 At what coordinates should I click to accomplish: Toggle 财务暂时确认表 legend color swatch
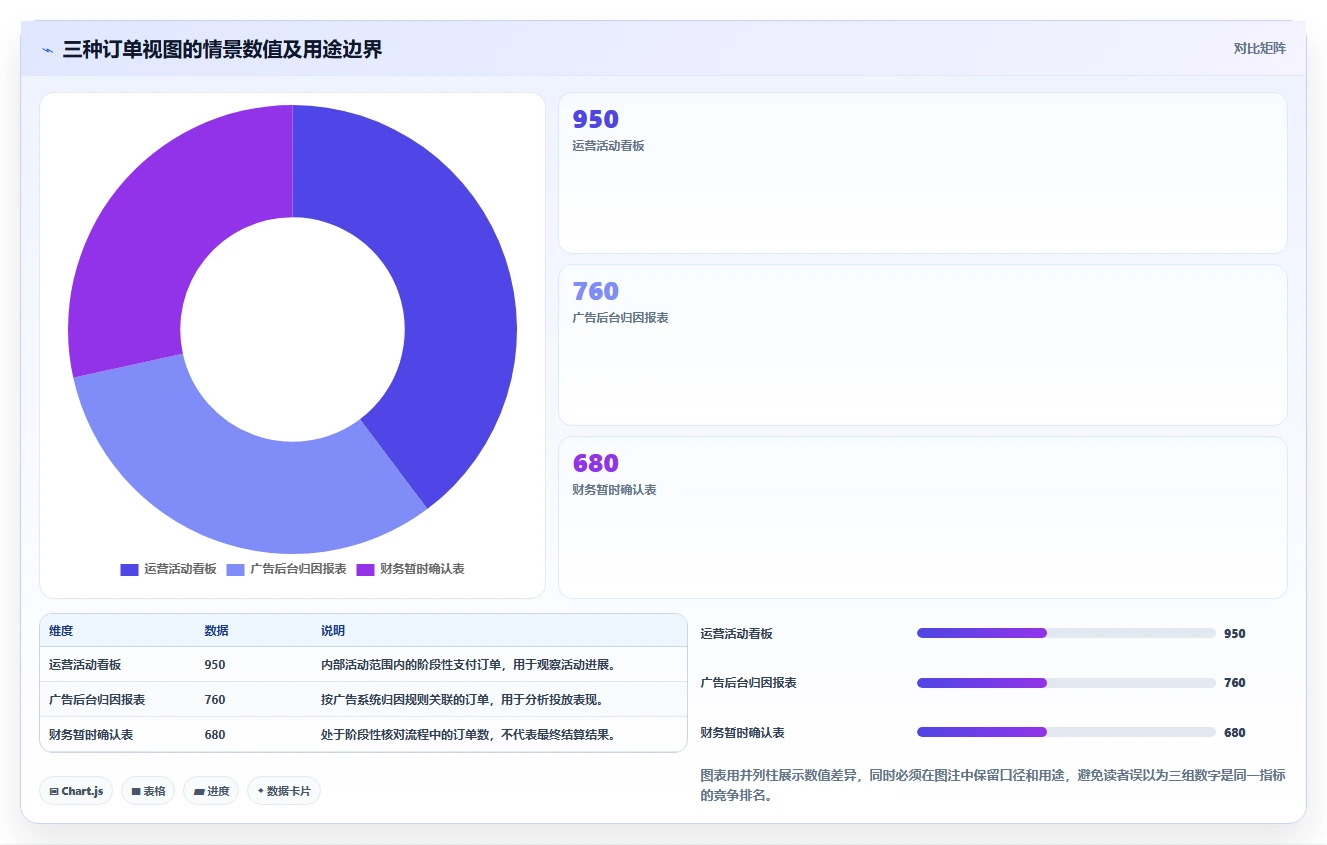[365, 569]
